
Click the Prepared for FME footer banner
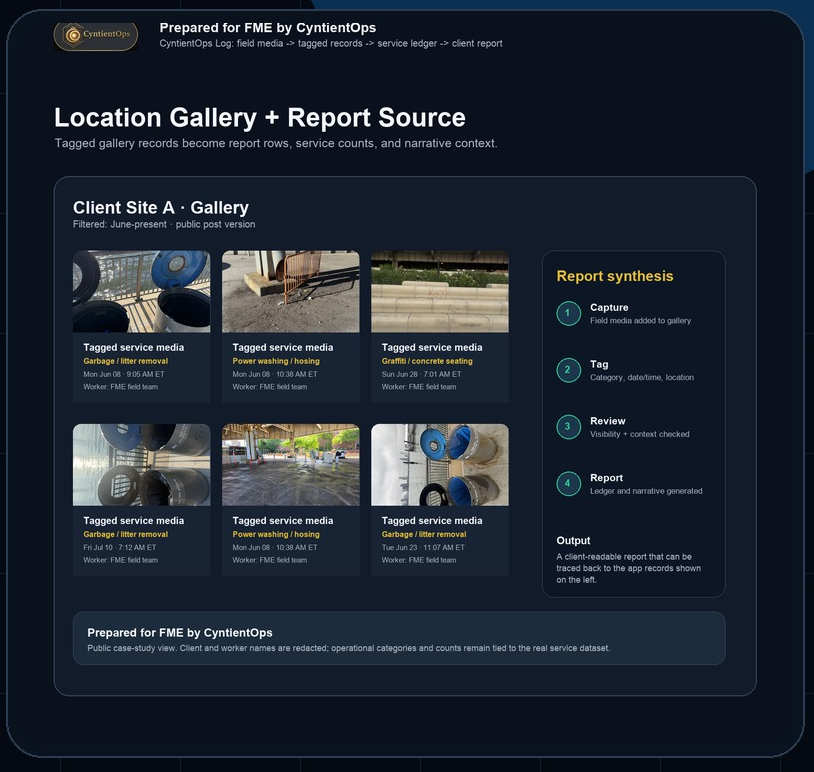[399, 638]
